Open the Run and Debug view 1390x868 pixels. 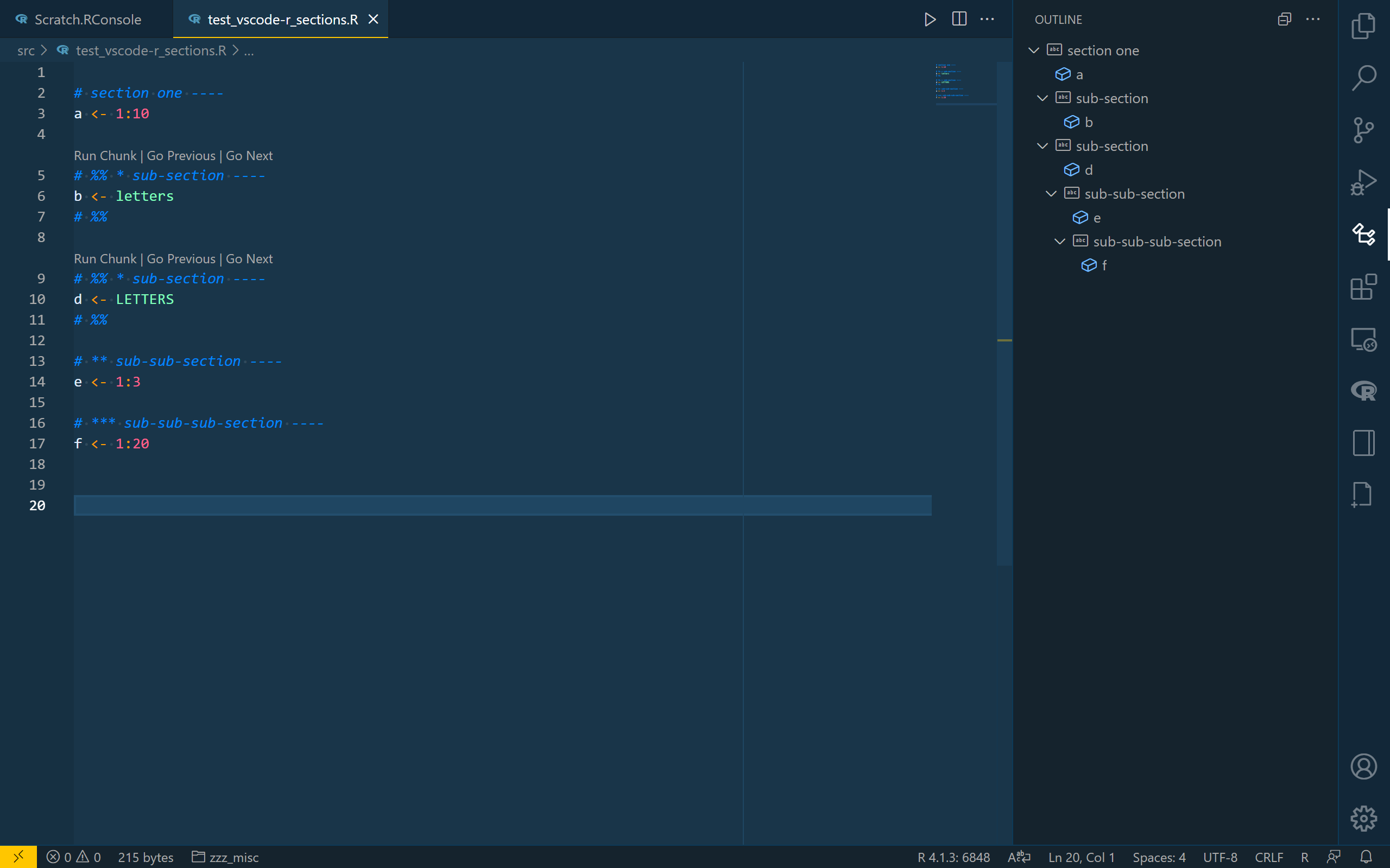(1363, 182)
